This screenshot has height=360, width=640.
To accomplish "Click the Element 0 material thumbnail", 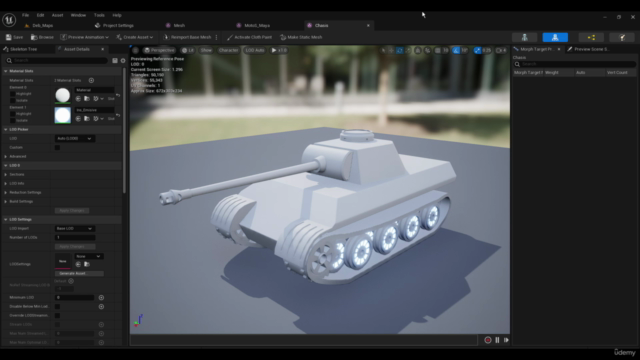I will pos(62,96).
